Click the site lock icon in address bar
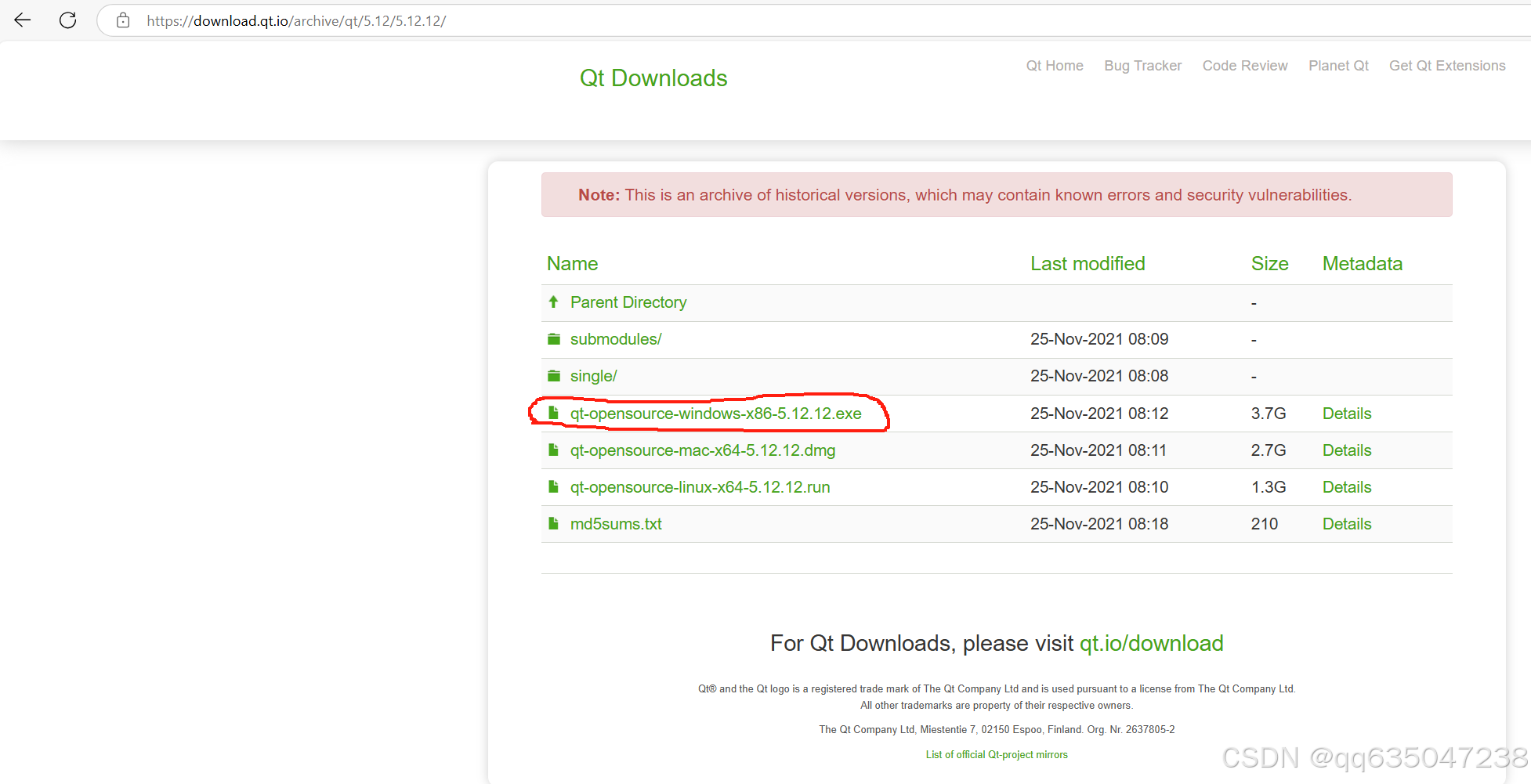The width and height of the screenshot is (1531, 784). 123,20
